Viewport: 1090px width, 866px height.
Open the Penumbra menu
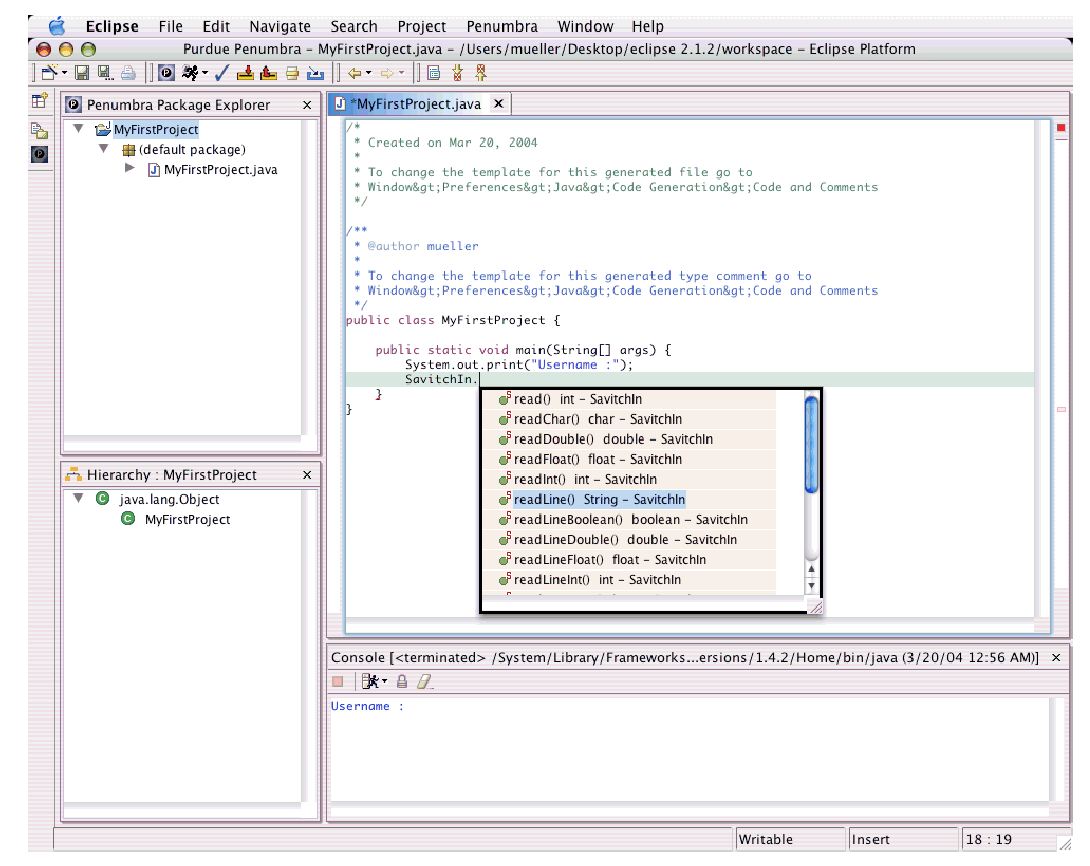pyautogui.click(x=501, y=27)
